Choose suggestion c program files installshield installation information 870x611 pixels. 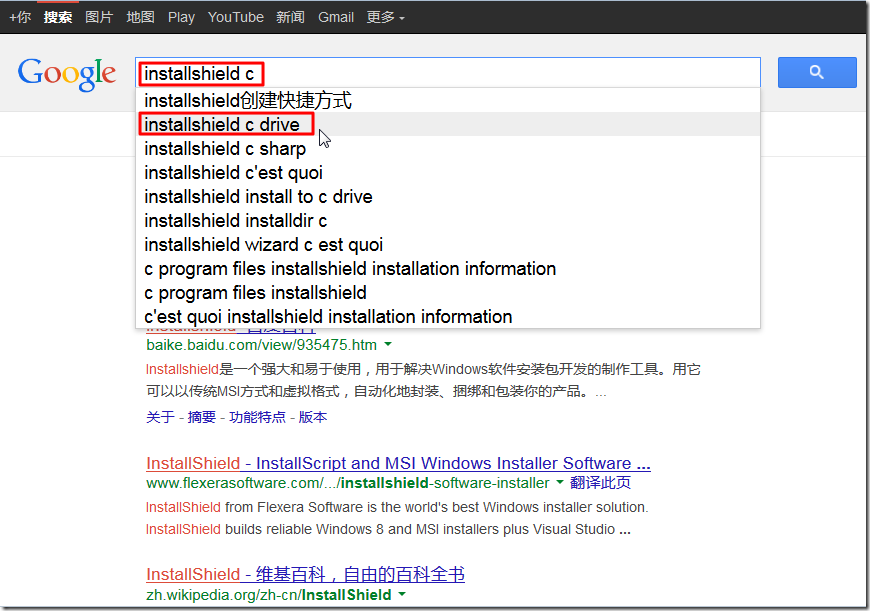tap(448, 269)
